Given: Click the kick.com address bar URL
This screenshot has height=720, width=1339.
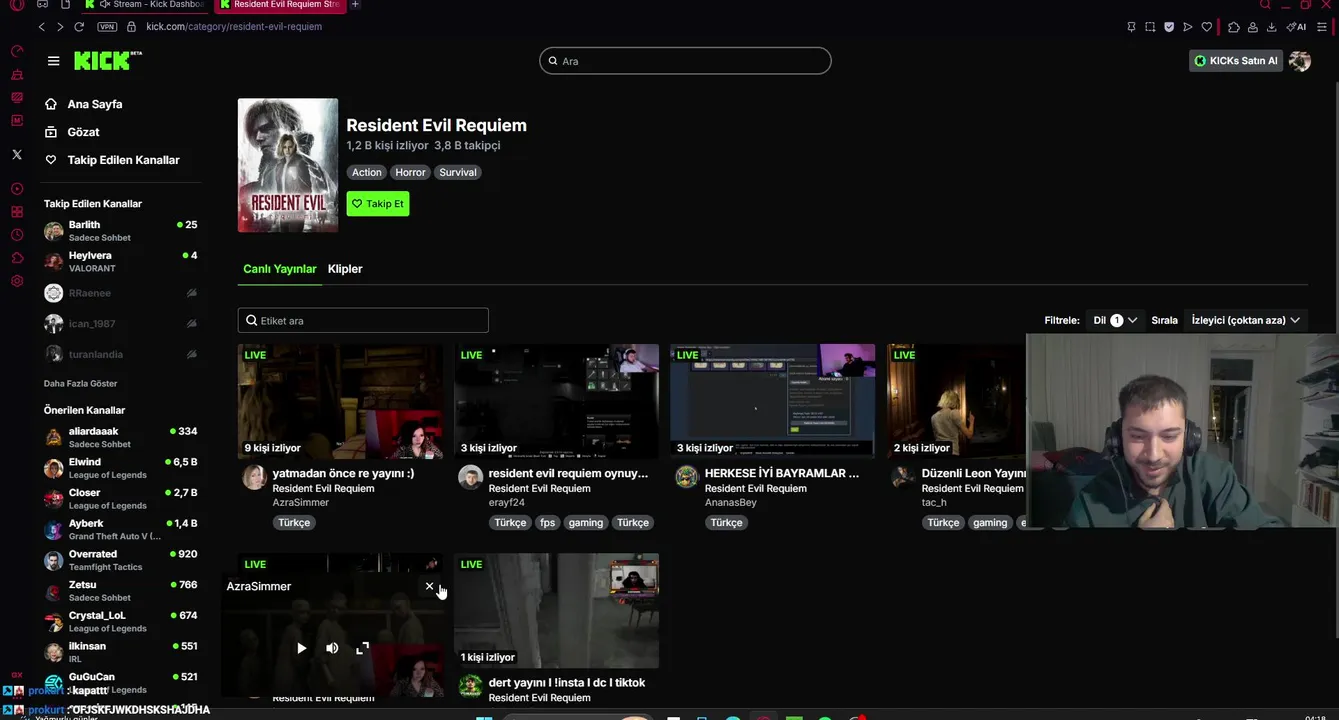Looking at the screenshot, I should pos(234,27).
